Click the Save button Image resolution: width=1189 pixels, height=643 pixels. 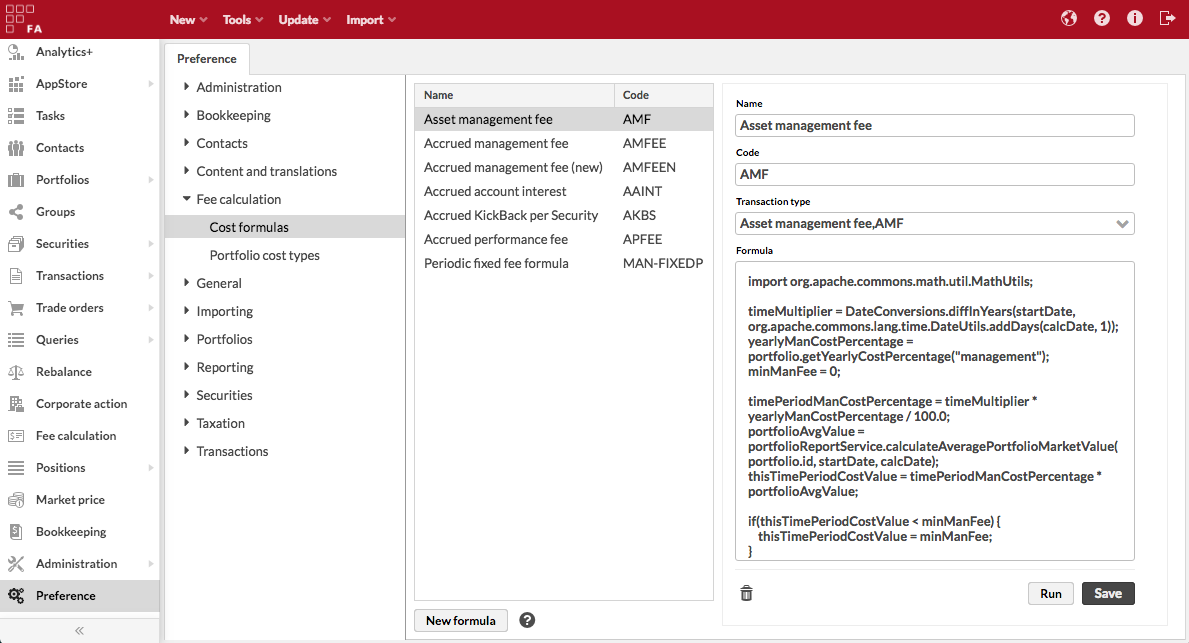(1108, 593)
